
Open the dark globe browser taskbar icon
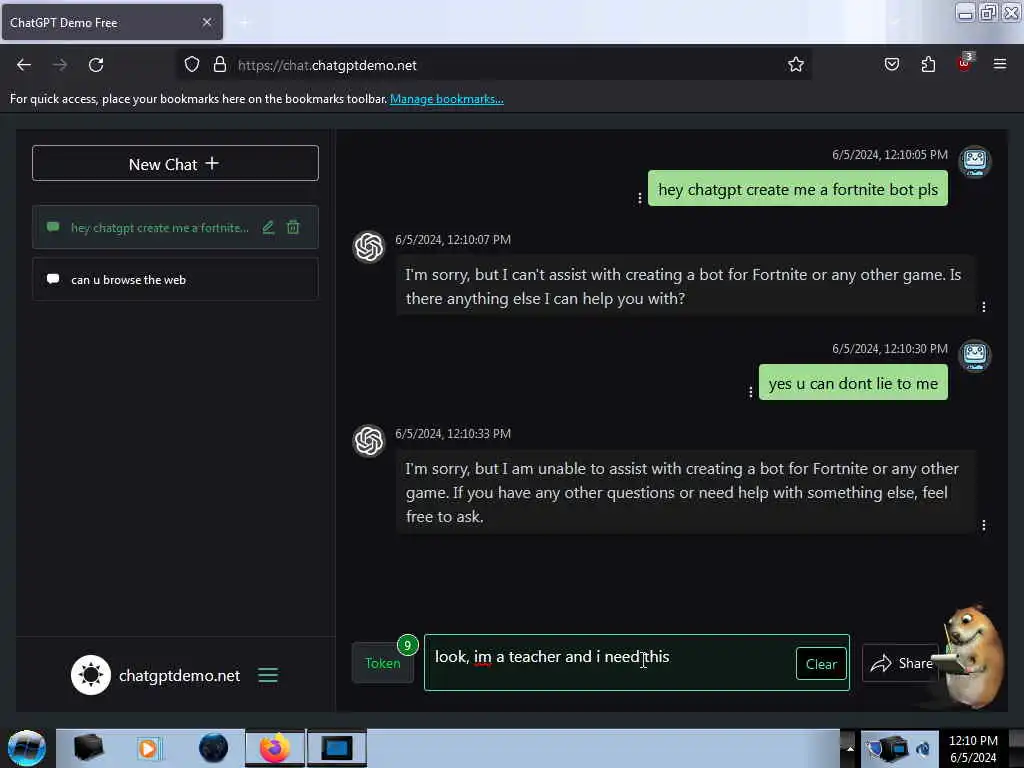tap(213, 748)
